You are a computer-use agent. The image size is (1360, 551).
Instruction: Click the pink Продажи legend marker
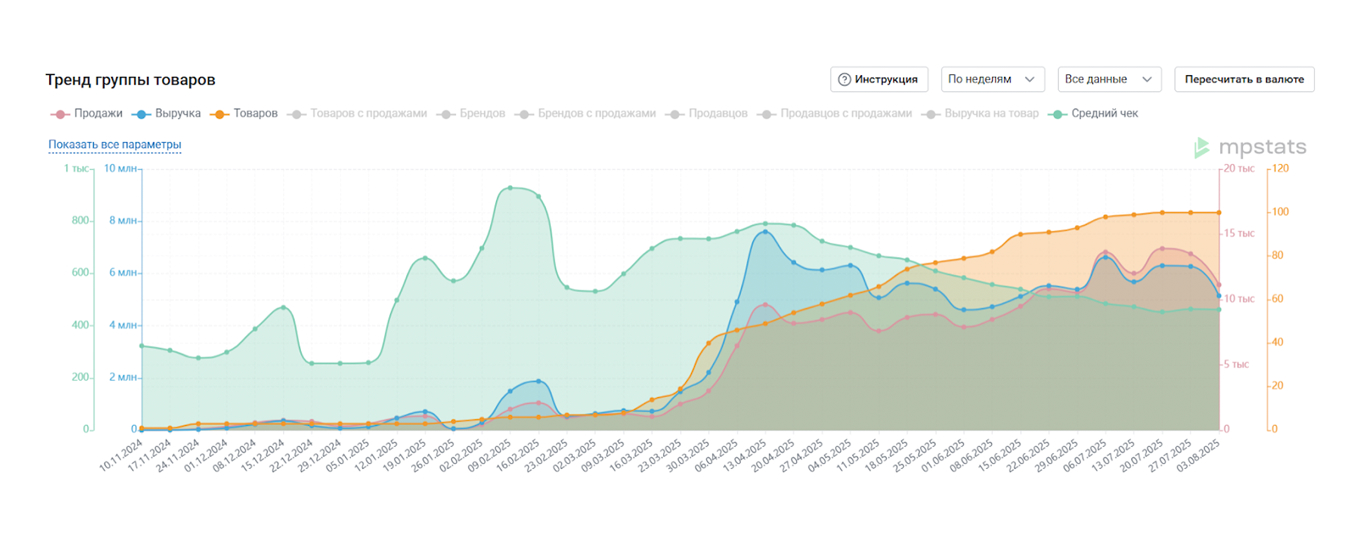pyautogui.click(x=58, y=114)
